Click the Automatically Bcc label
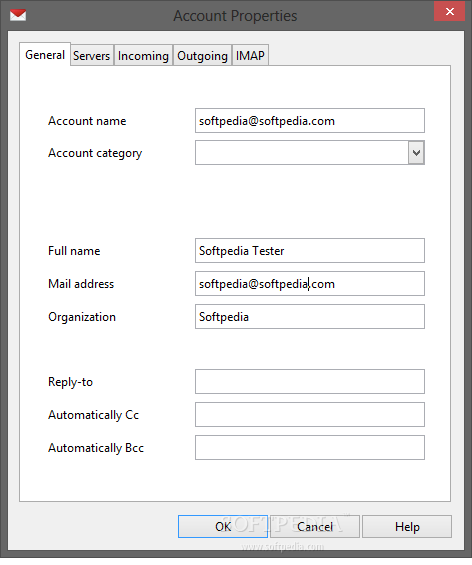The height and width of the screenshot is (565, 472). pos(96,448)
